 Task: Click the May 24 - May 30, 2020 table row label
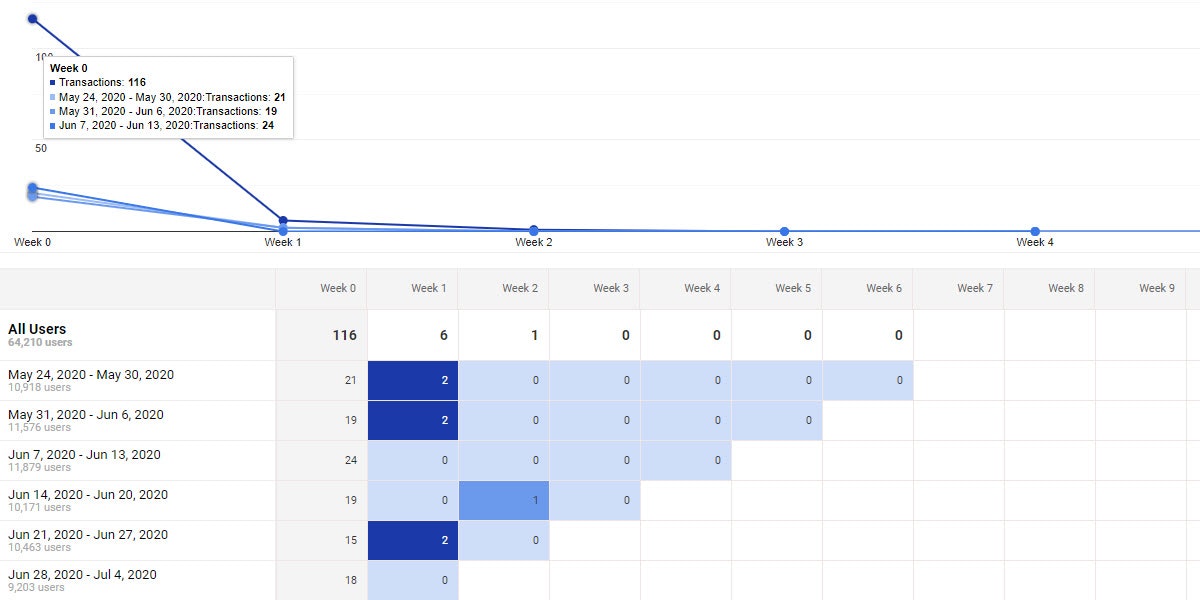(x=91, y=375)
